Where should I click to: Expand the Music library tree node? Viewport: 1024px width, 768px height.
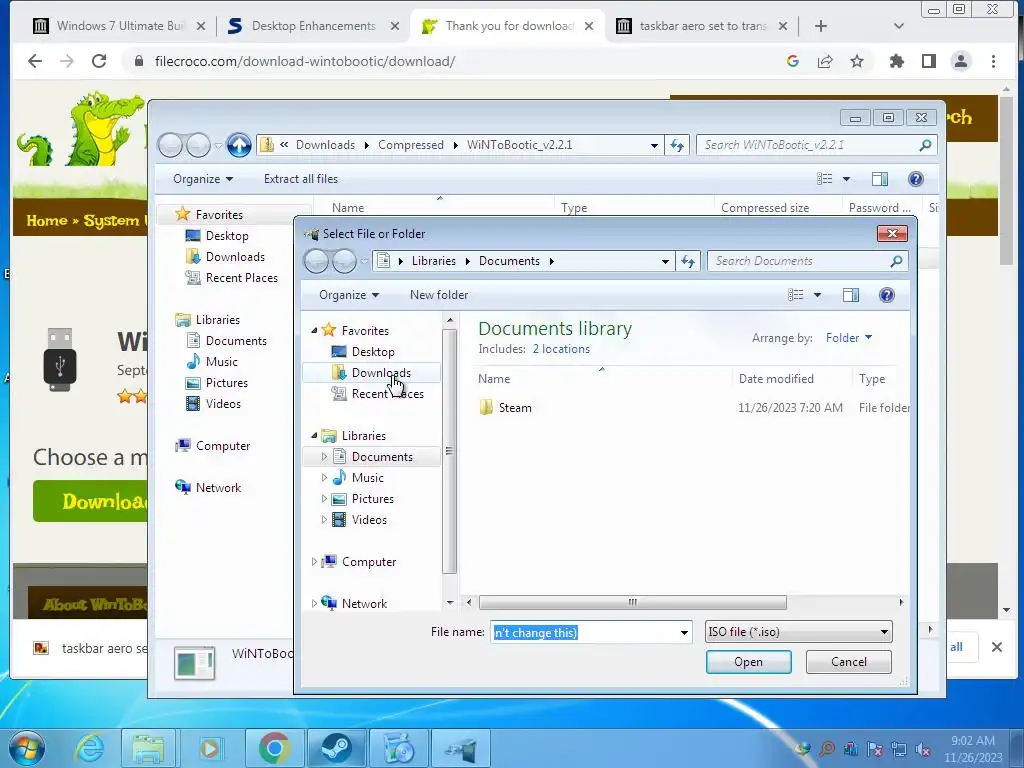[324, 477]
